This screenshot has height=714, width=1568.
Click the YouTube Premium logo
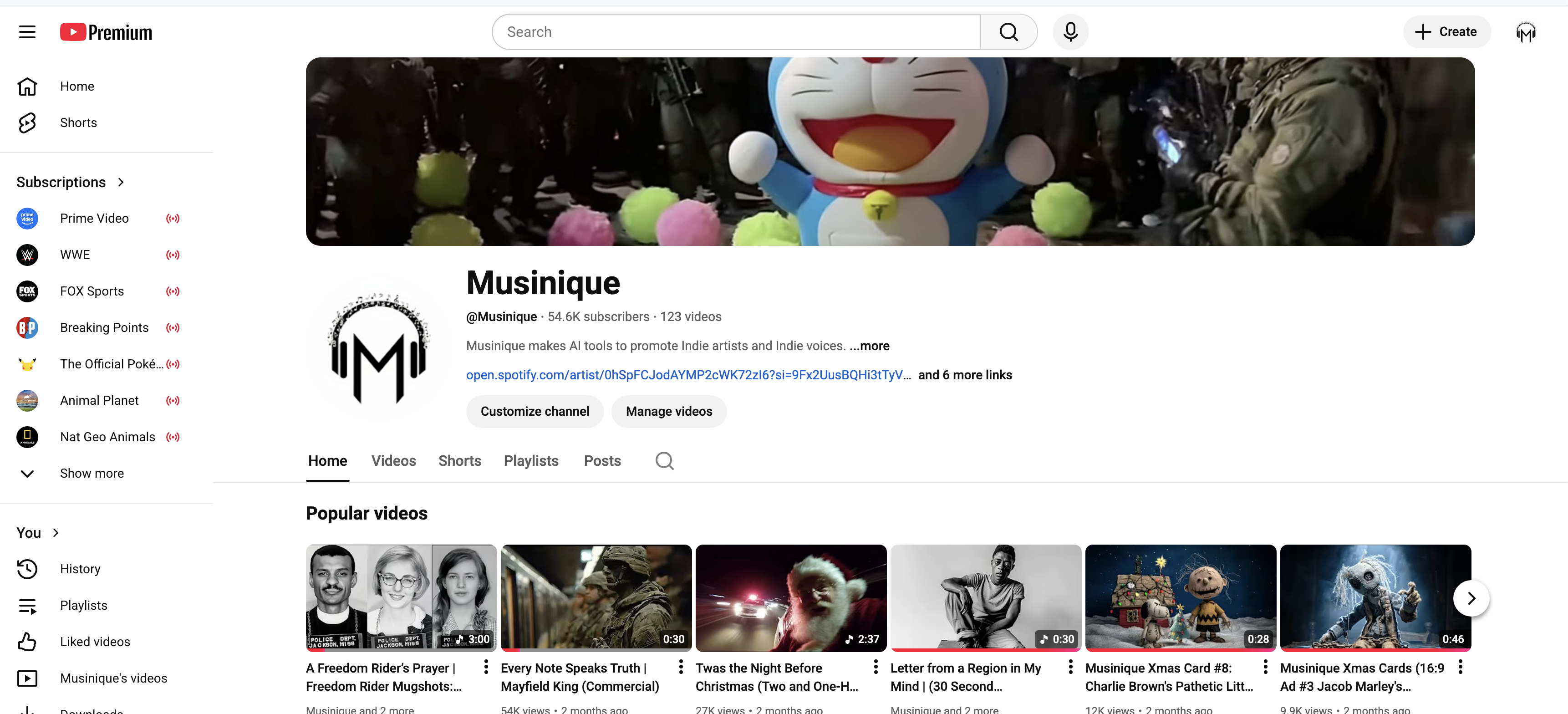(106, 32)
